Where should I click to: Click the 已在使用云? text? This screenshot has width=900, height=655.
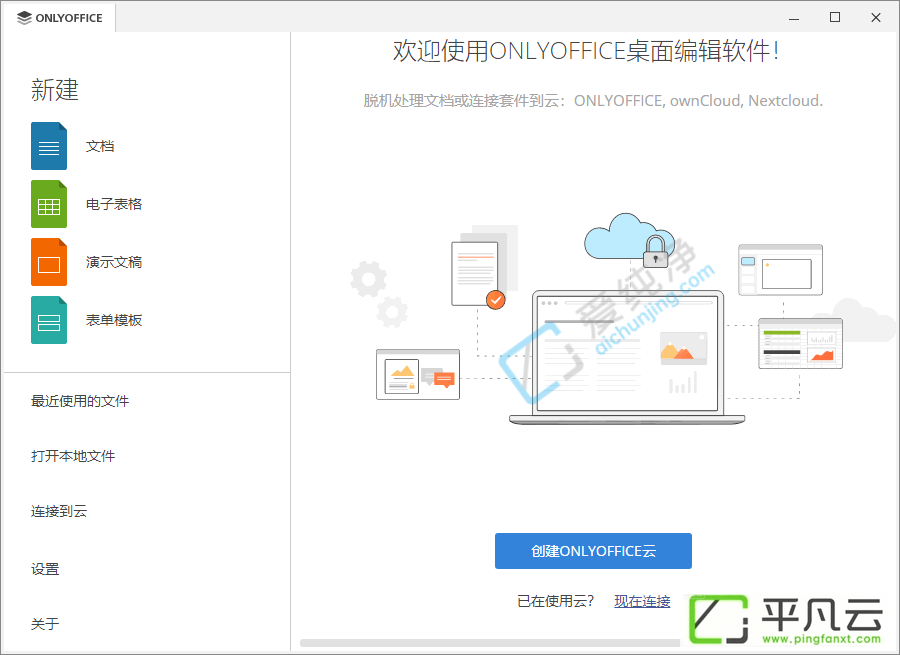(555, 601)
